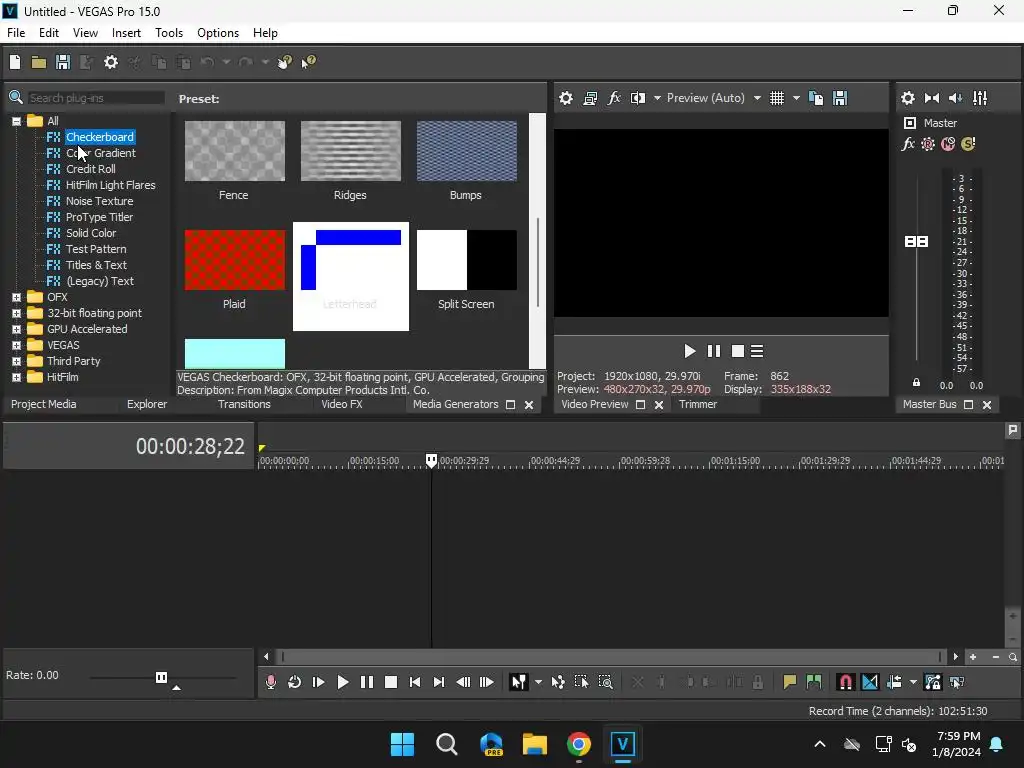Expand the VEGAS folder

pos(16,345)
